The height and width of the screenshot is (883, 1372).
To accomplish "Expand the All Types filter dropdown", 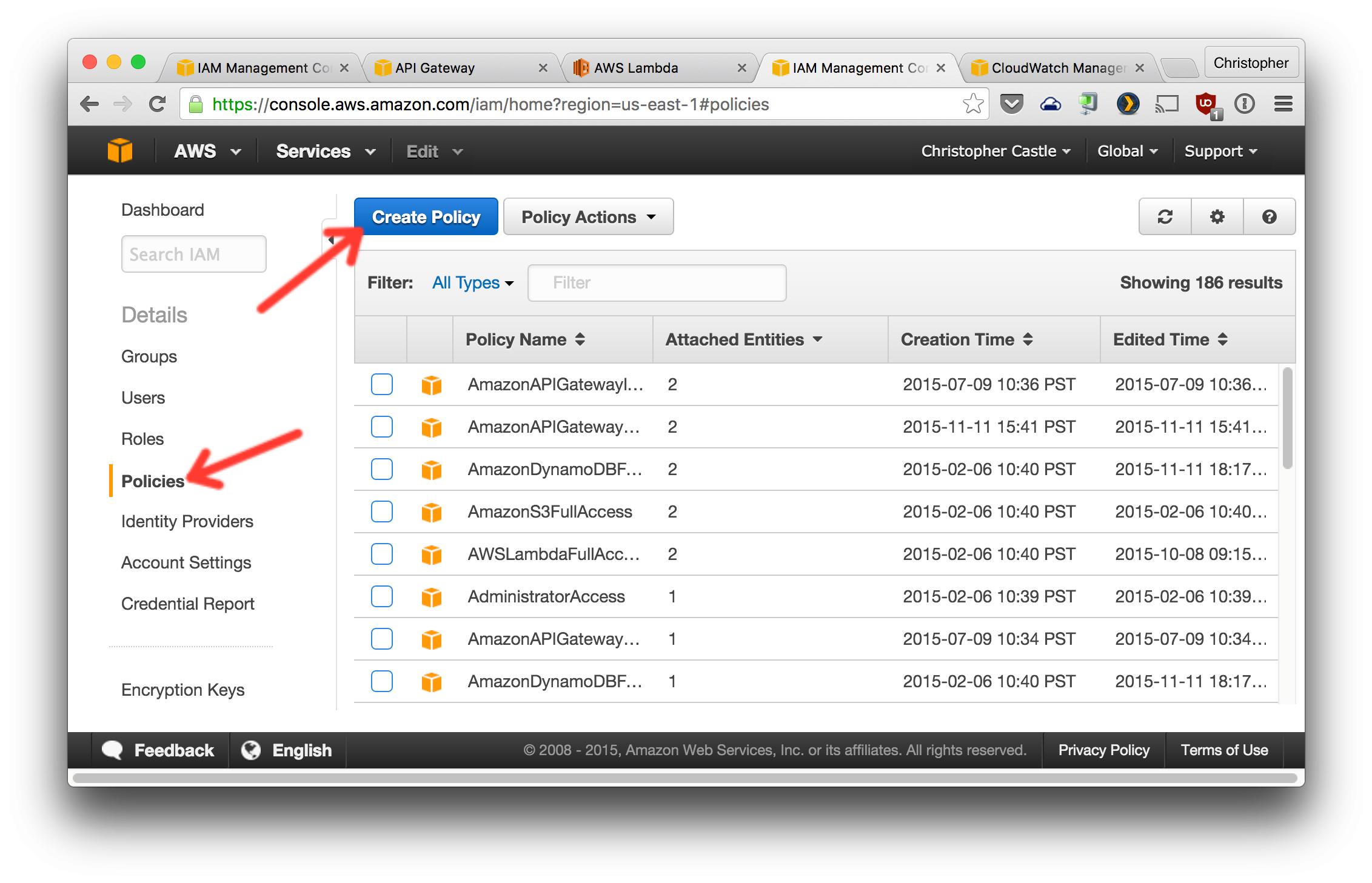I will (x=472, y=283).
